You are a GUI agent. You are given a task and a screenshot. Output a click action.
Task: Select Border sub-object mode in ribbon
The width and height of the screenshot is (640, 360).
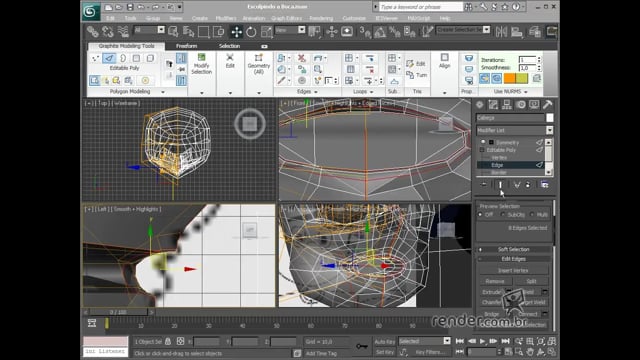pos(122,58)
